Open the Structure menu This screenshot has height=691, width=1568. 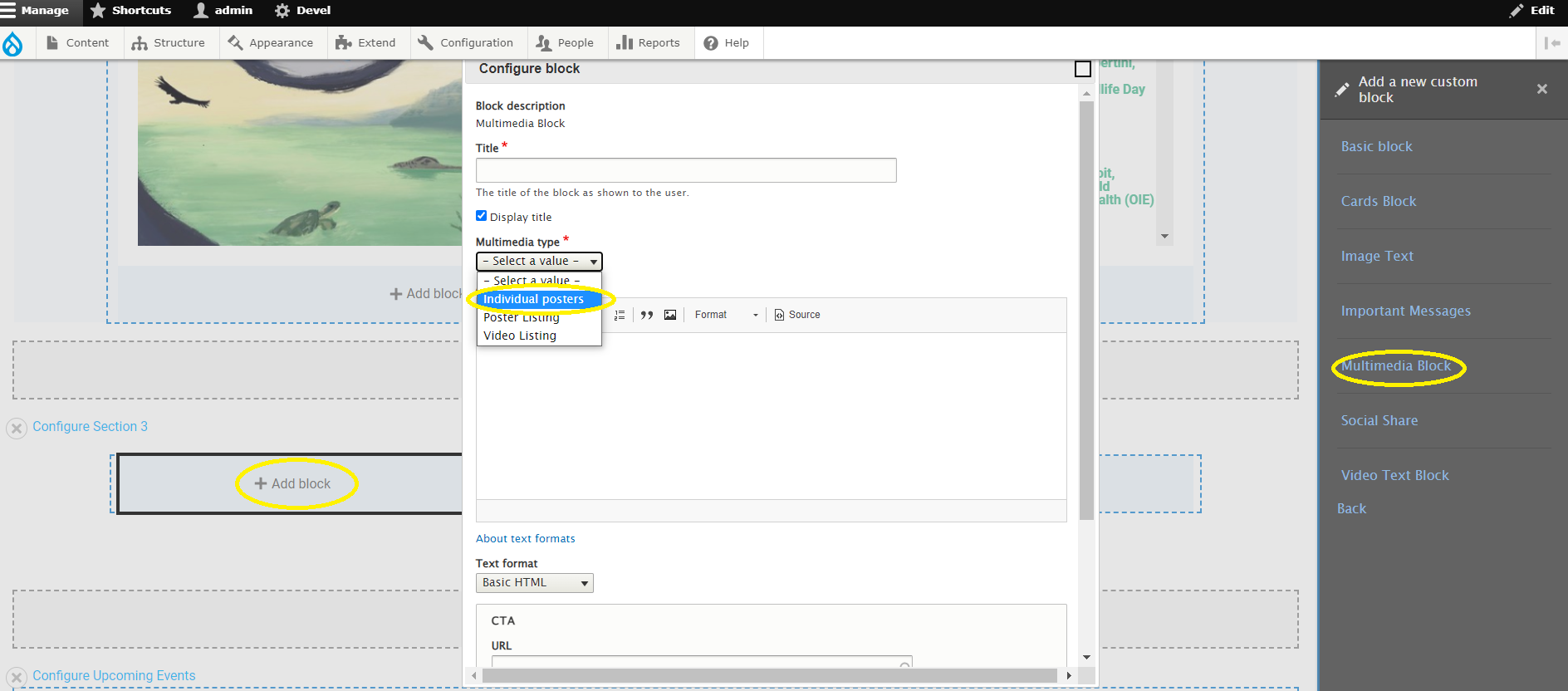coord(169,43)
